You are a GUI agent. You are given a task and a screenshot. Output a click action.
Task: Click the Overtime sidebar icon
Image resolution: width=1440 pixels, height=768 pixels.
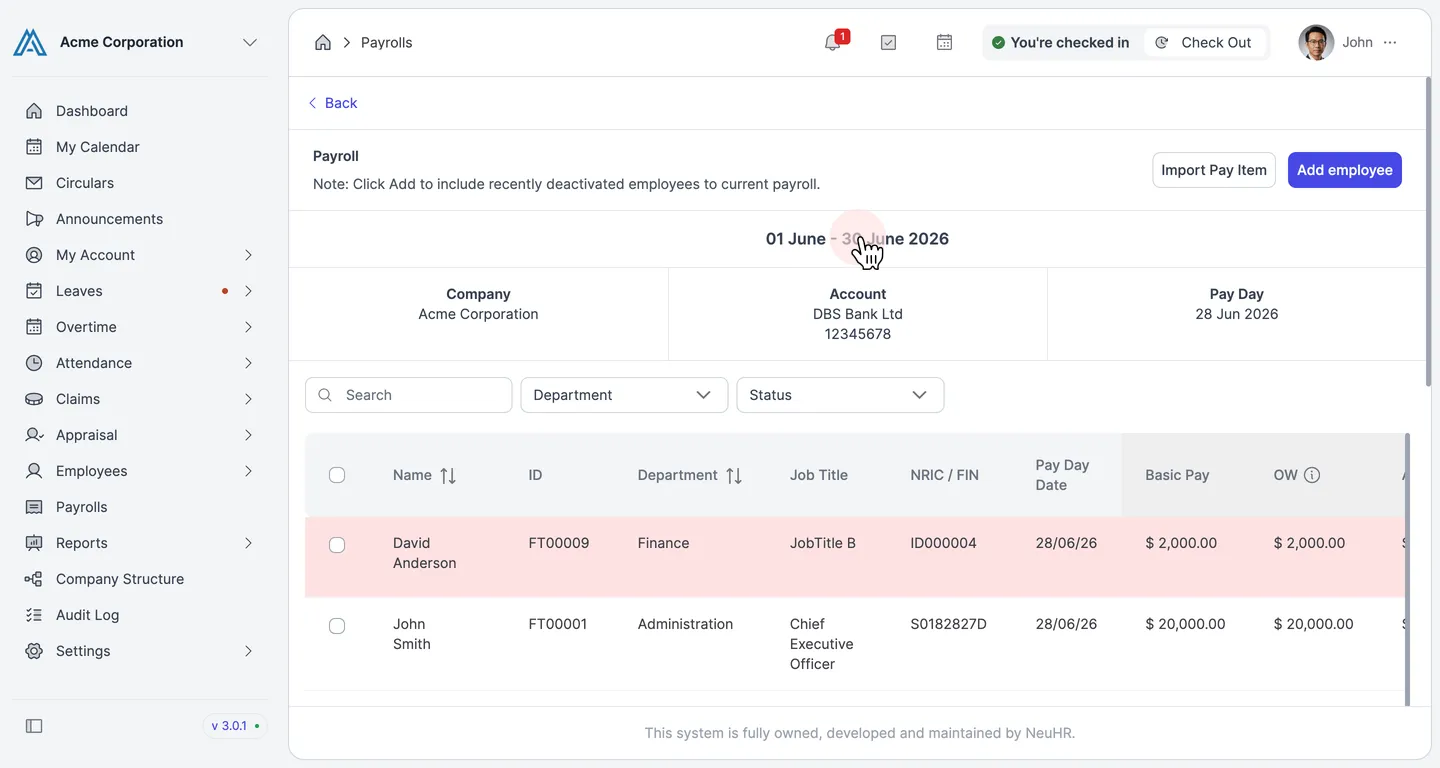(x=34, y=327)
